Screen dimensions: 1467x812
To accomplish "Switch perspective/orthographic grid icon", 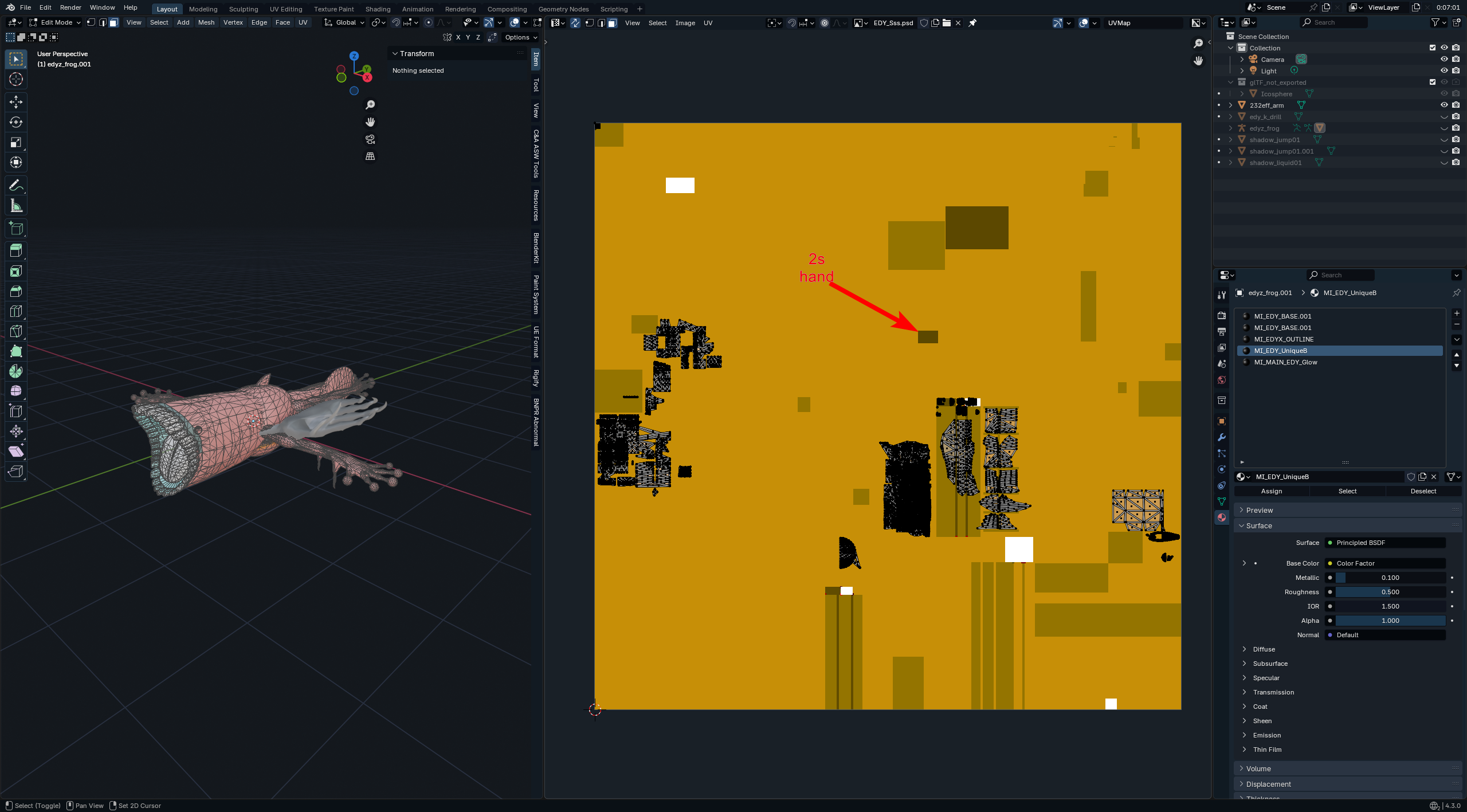I will (370, 156).
